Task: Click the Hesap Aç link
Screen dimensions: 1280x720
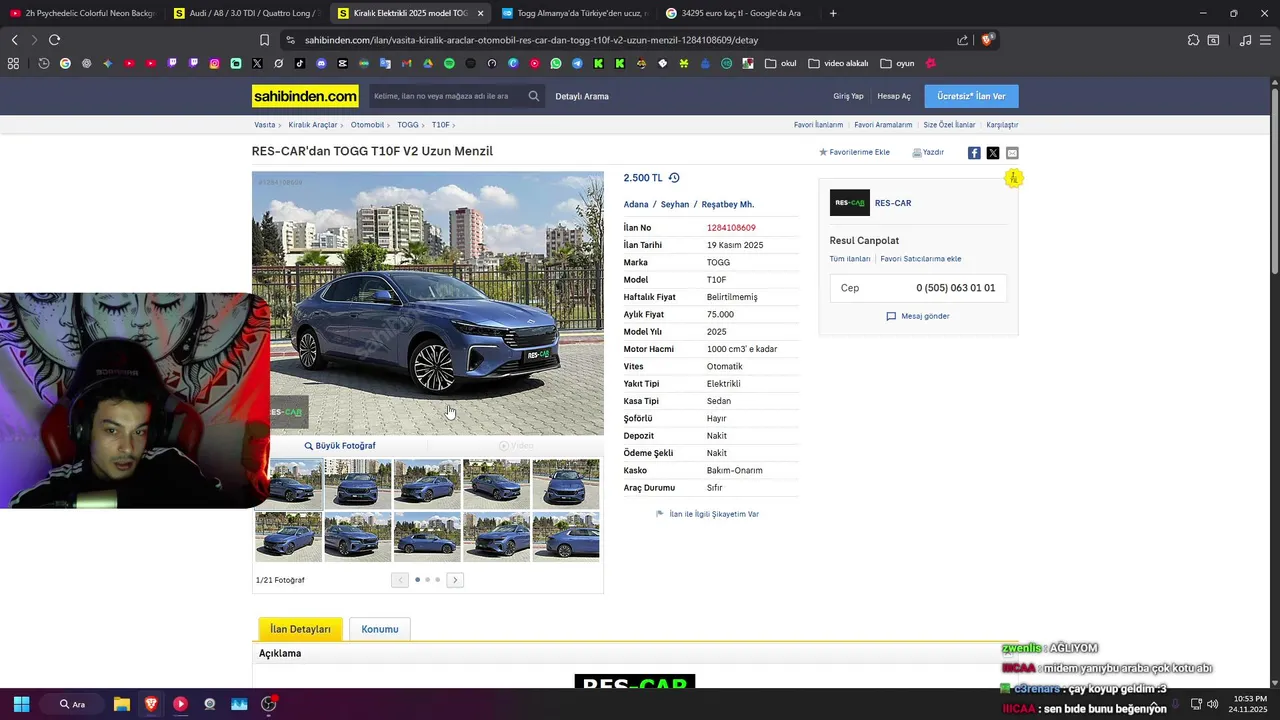Action: pos(894,96)
